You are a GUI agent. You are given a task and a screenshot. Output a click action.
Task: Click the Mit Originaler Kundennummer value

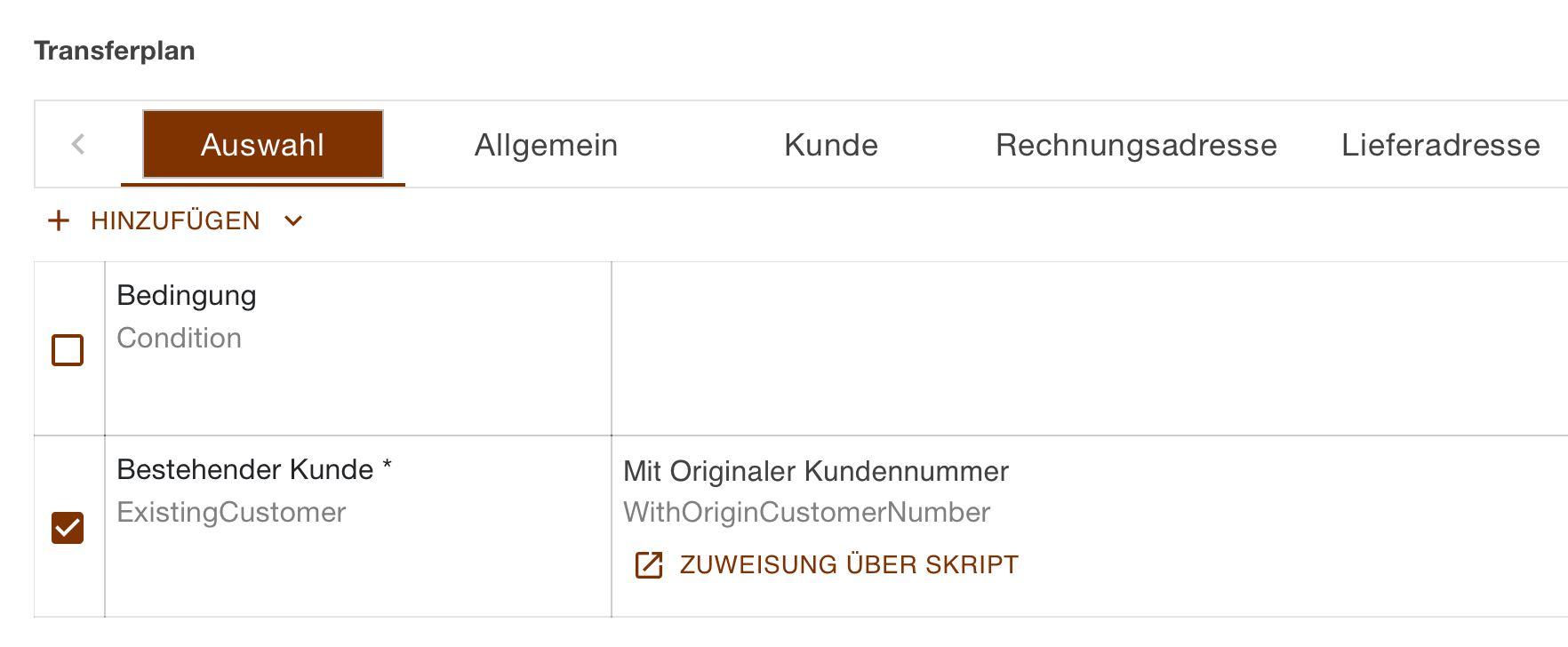(816, 471)
